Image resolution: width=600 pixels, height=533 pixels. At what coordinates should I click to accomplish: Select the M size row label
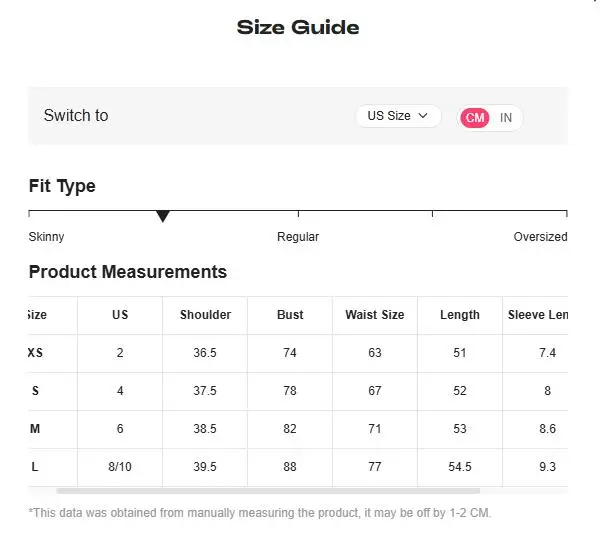pyautogui.click(x=35, y=429)
